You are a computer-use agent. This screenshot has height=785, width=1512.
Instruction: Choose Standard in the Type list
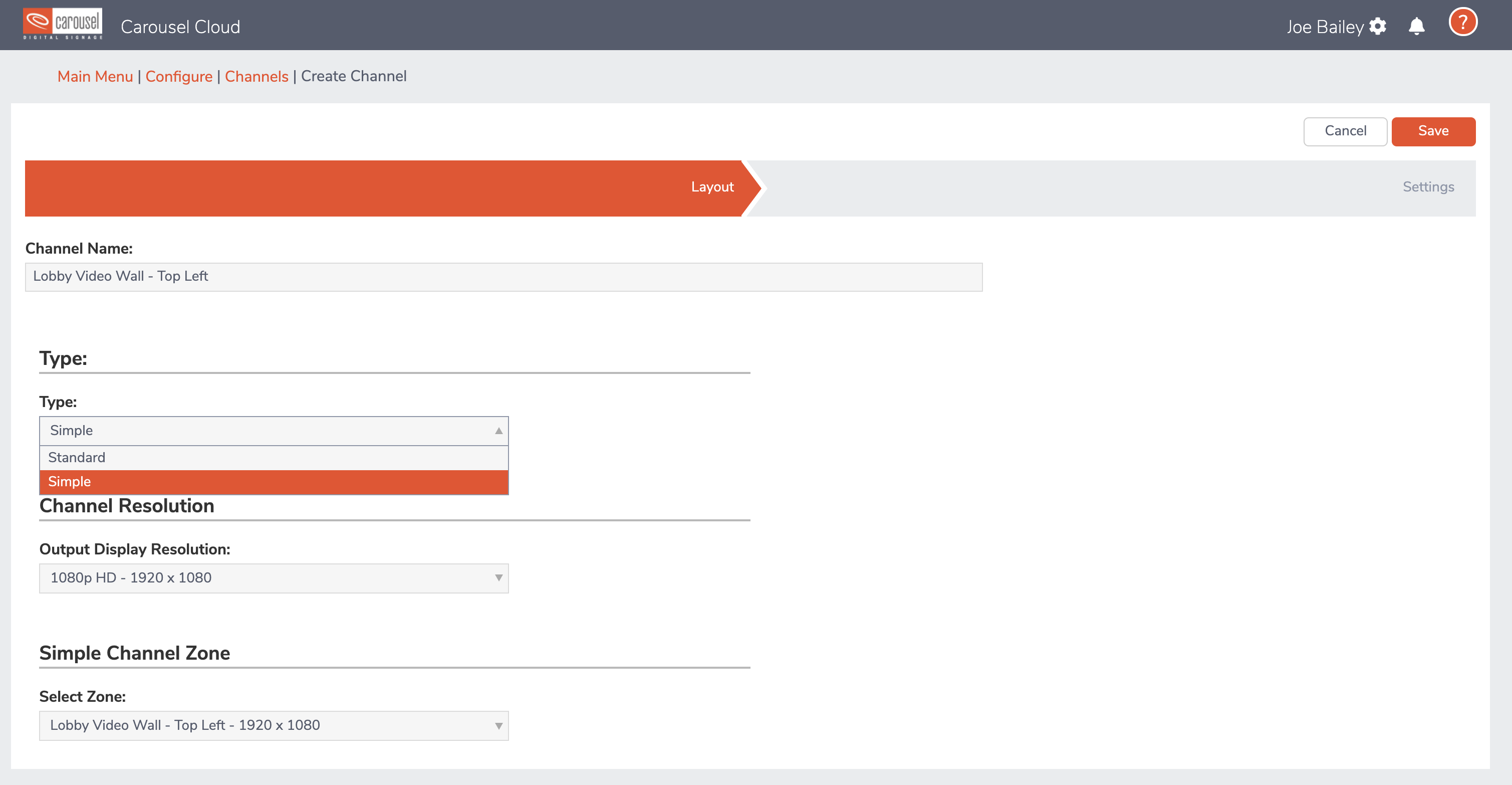coord(274,457)
